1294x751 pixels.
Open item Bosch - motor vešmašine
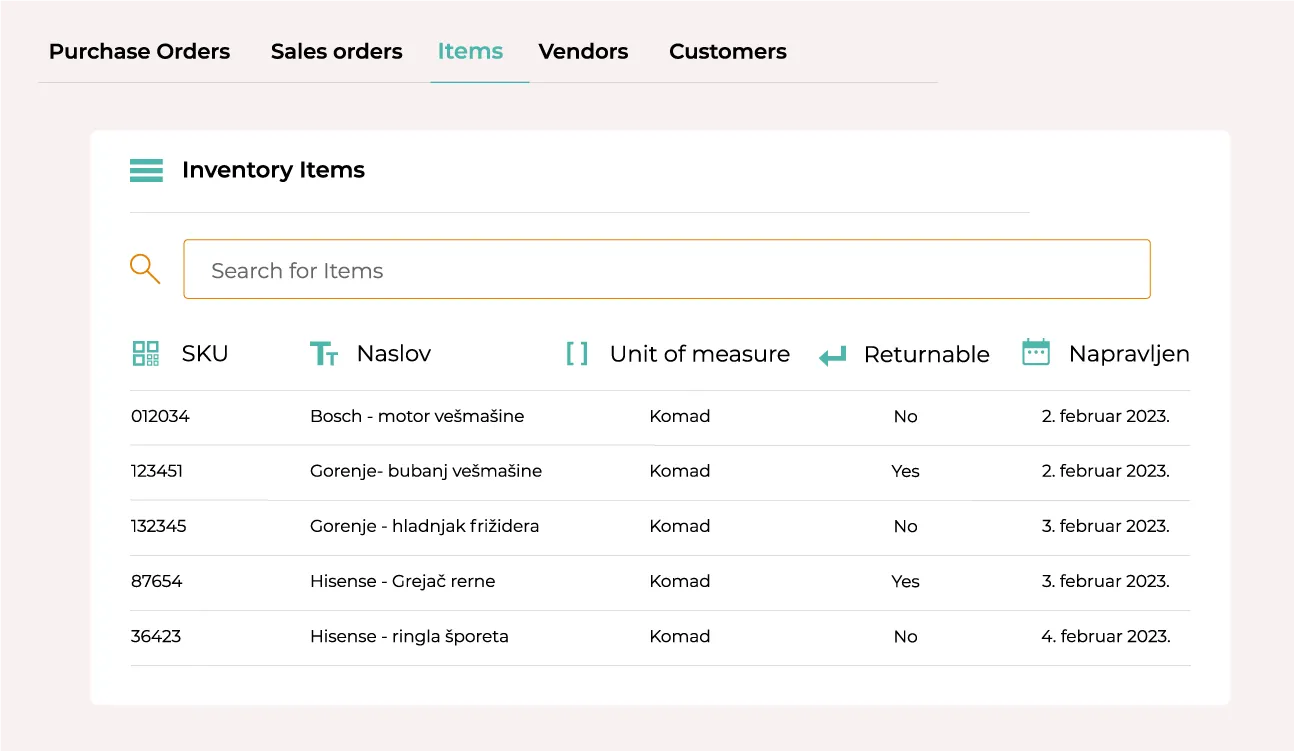click(417, 416)
